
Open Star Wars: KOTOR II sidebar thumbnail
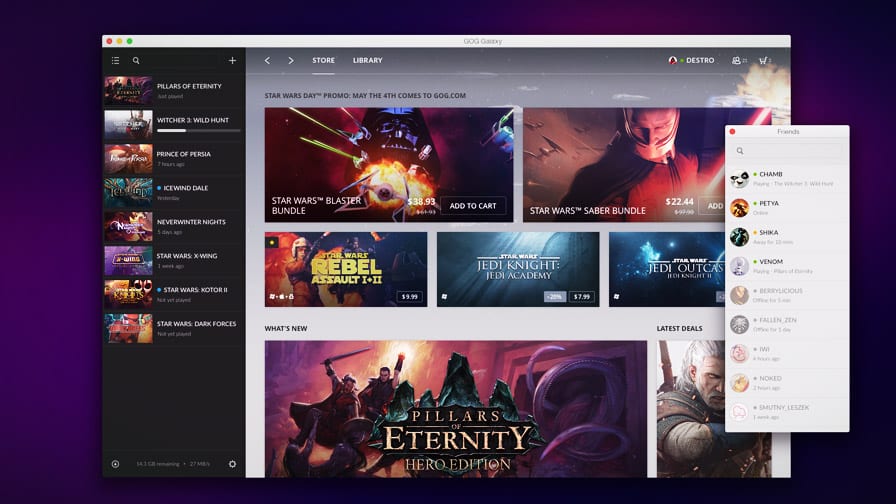tap(129, 294)
